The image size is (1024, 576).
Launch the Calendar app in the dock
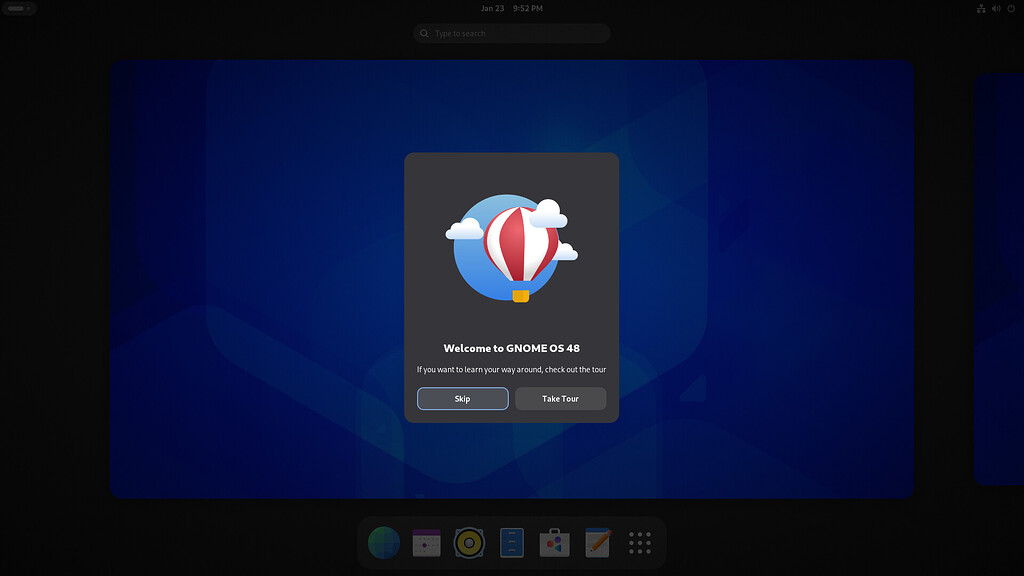tap(426, 543)
